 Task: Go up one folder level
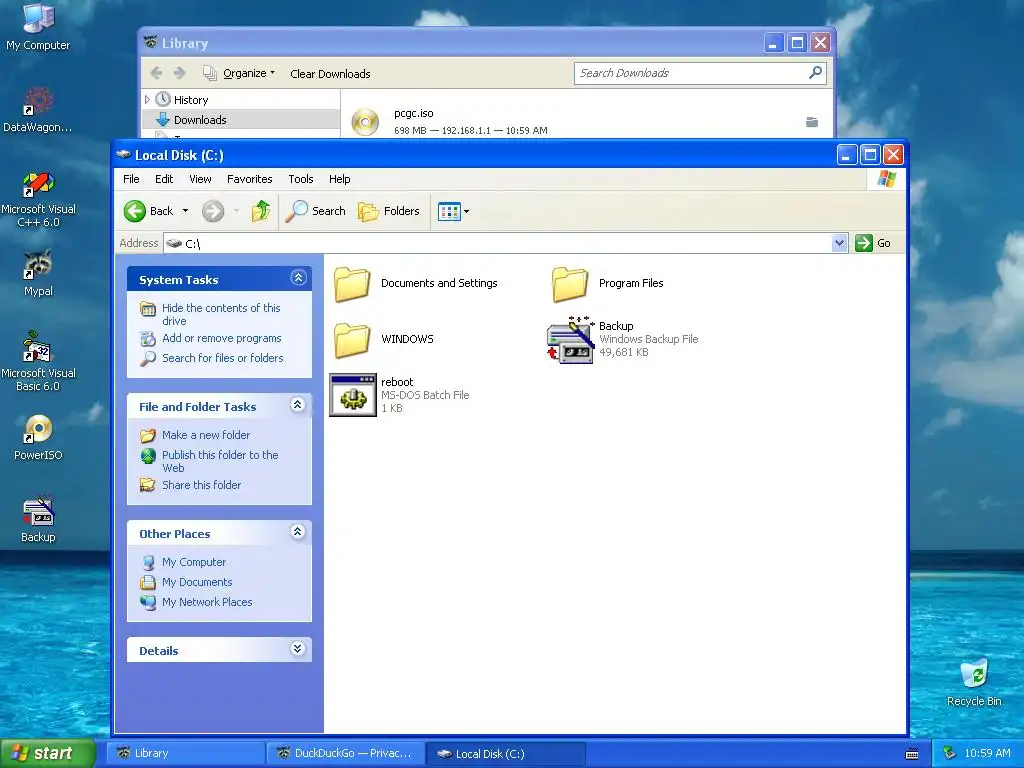pos(261,211)
